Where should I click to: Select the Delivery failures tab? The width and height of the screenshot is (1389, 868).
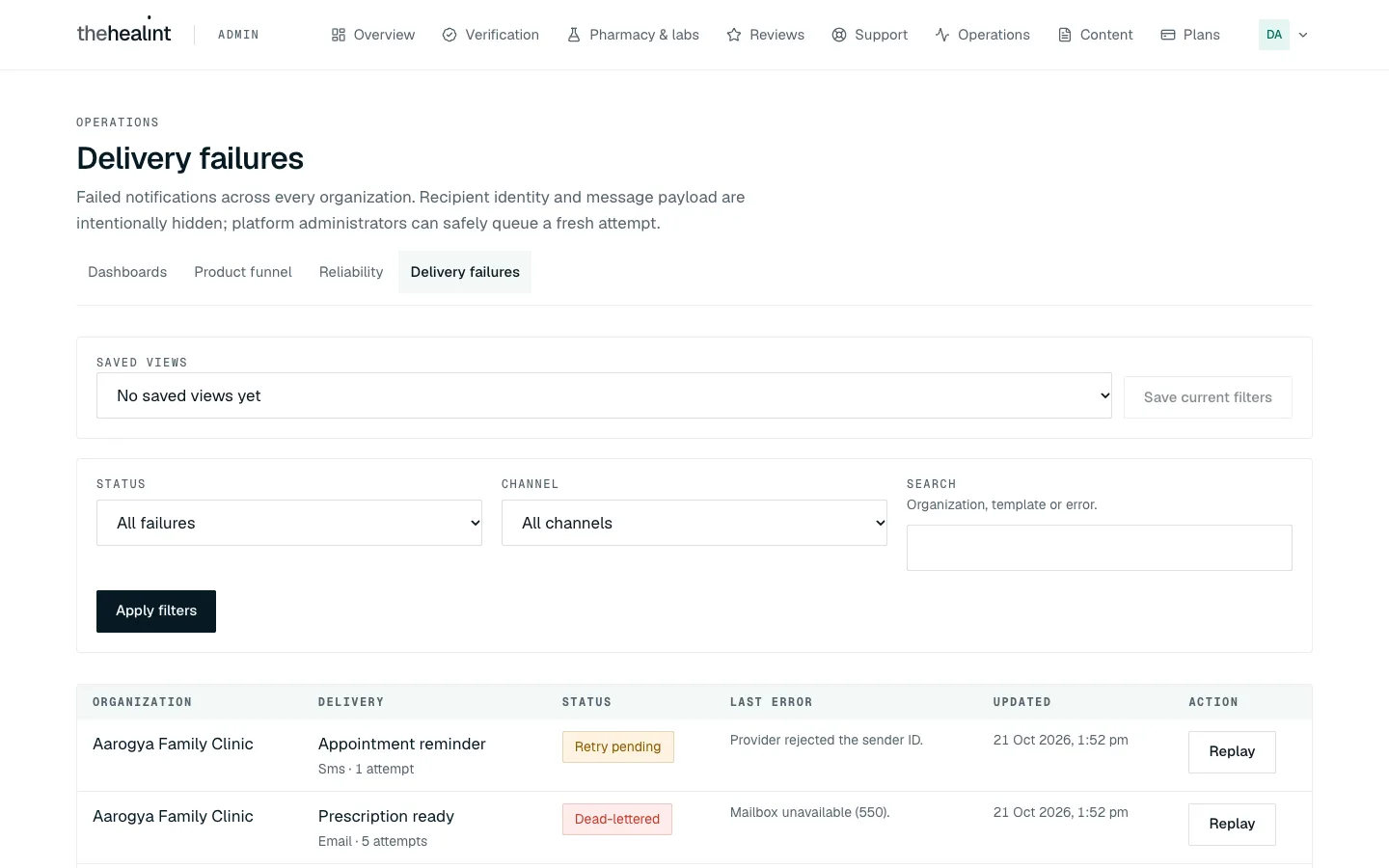tap(465, 272)
